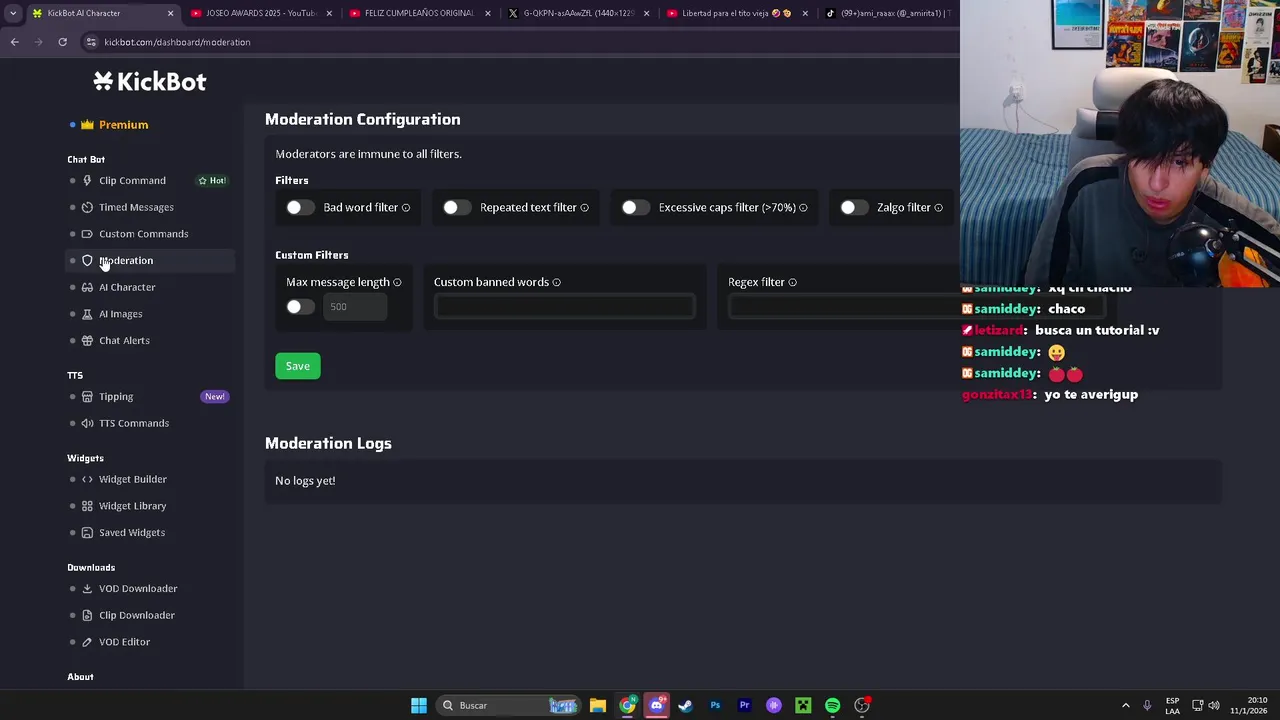1280x720 pixels.
Task: Click the Custom banned words input field
Action: click(565, 306)
